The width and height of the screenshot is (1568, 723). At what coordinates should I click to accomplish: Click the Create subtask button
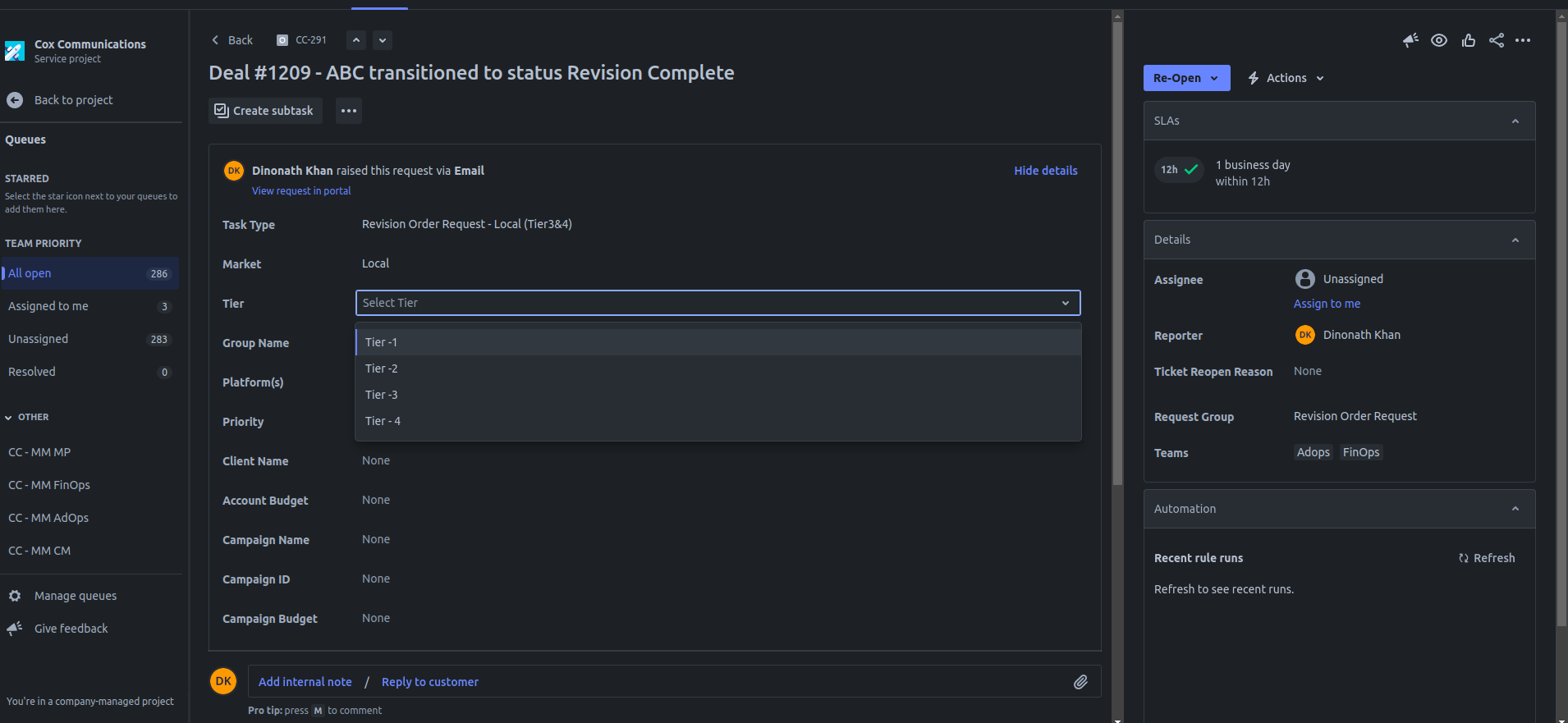tap(265, 111)
